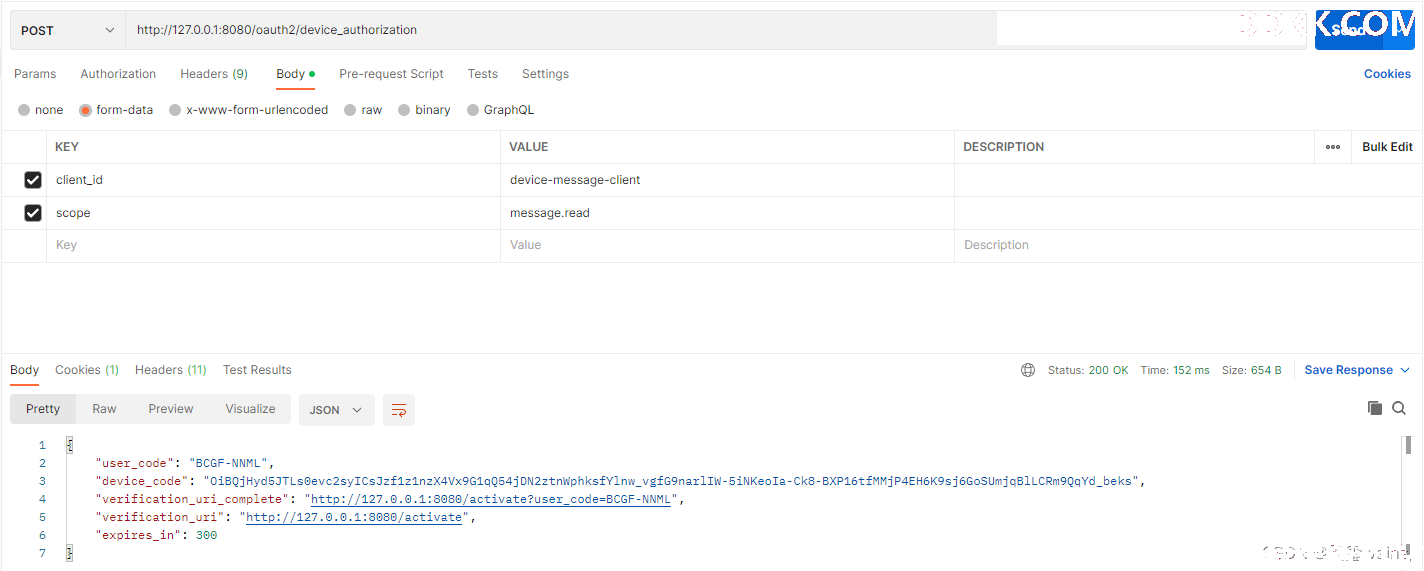This screenshot has width=1424, height=571.
Task: Click the VALUE column header
Action: [x=529, y=147]
